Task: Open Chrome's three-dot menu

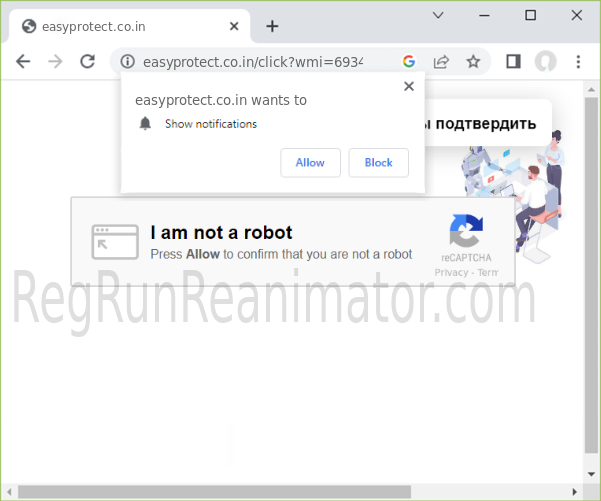Action: point(578,61)
